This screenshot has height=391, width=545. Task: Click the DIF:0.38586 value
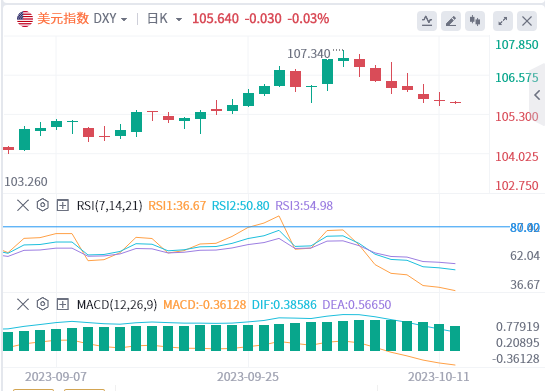point(284,305)
